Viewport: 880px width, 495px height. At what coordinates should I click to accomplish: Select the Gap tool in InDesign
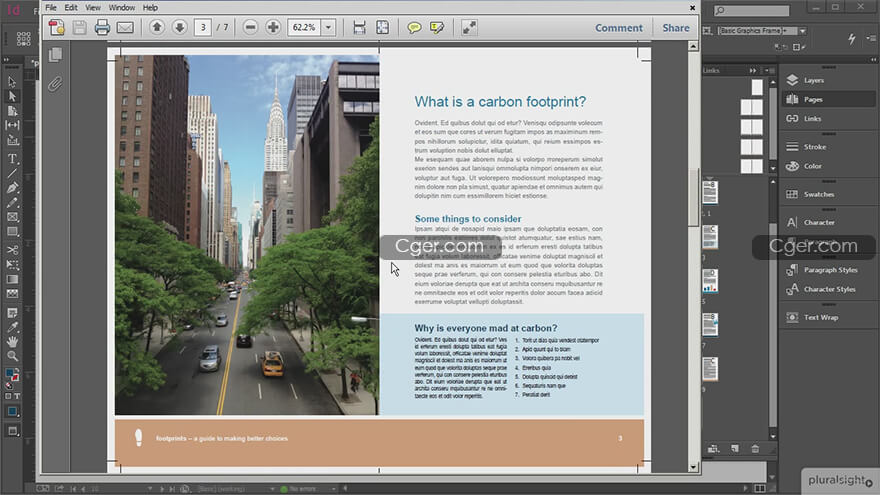(12, 125)
